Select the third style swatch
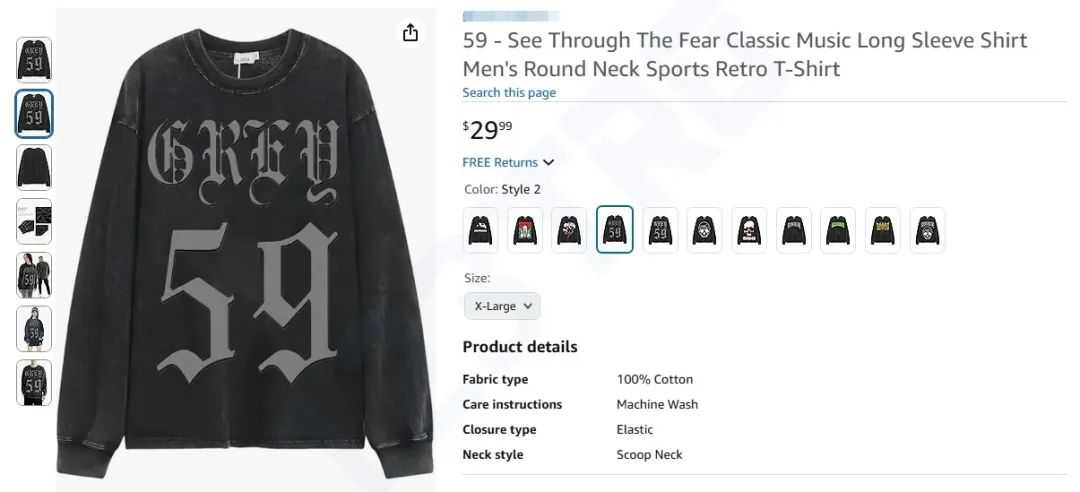The width and height of the screenshot is (1080, 492). tap(570, 230)
